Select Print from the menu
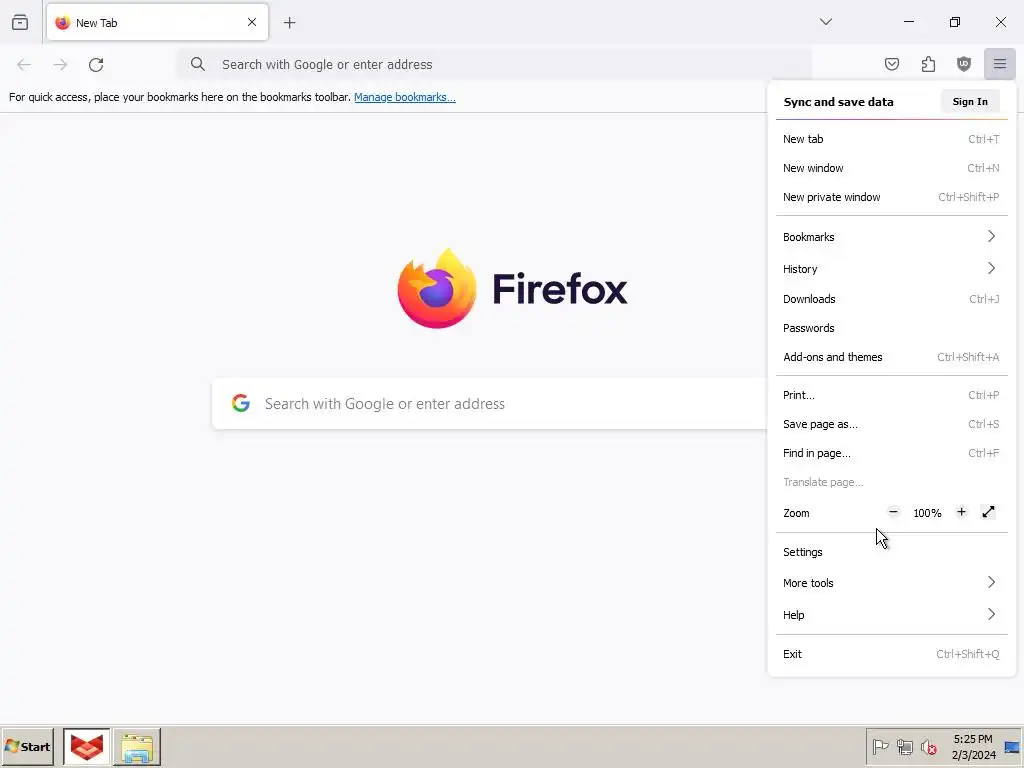Viewport: 1024px width, 768px height. [891, 395]
